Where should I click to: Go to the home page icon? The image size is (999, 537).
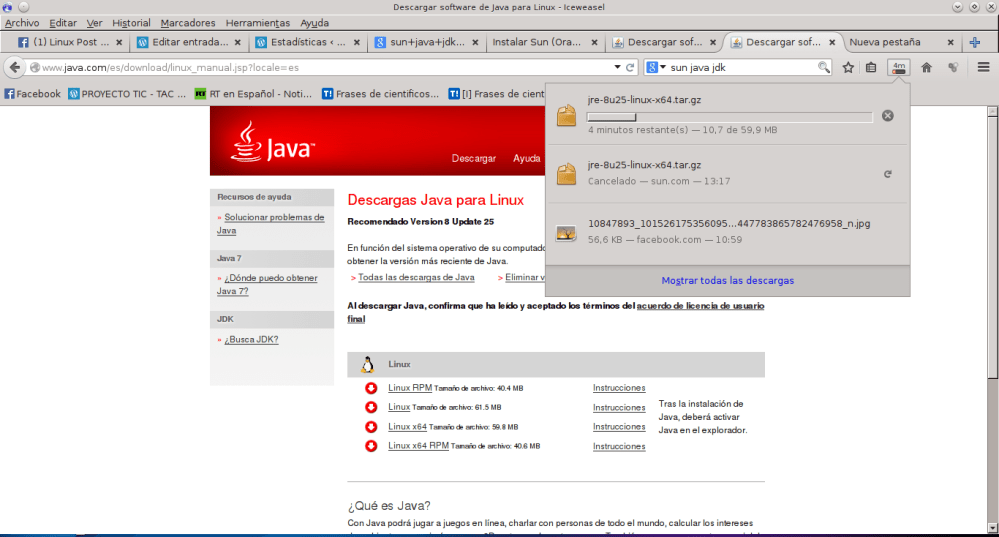(x=926, y=67)
